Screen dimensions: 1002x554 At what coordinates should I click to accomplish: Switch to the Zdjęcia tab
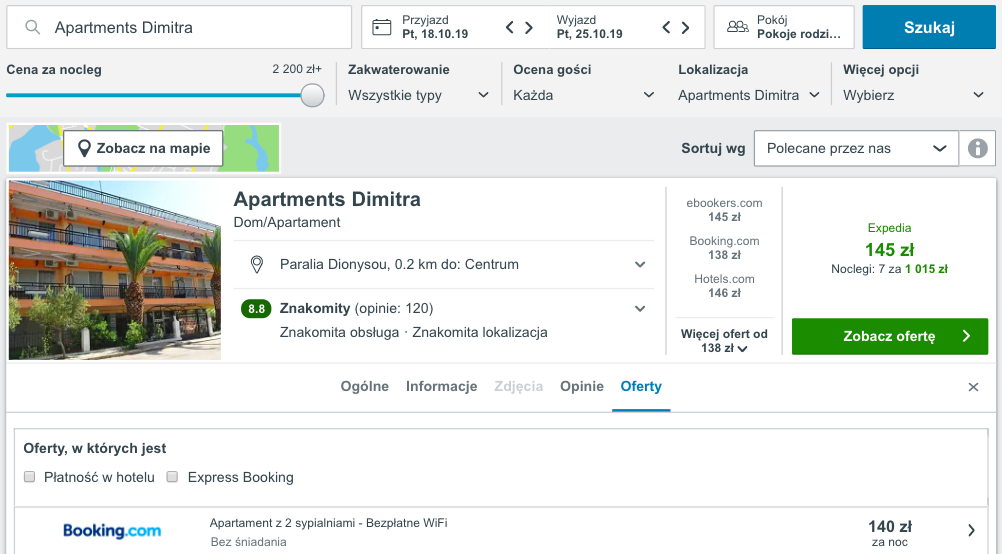[x=518, y=387]
